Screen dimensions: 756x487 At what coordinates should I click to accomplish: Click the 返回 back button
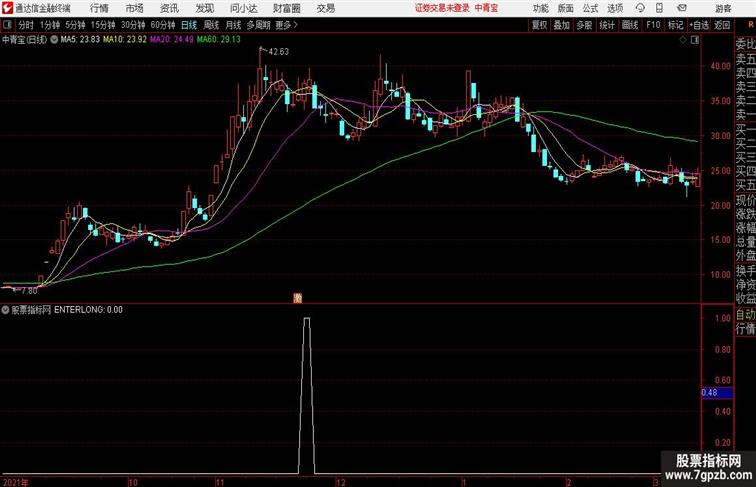pos(722,25)
